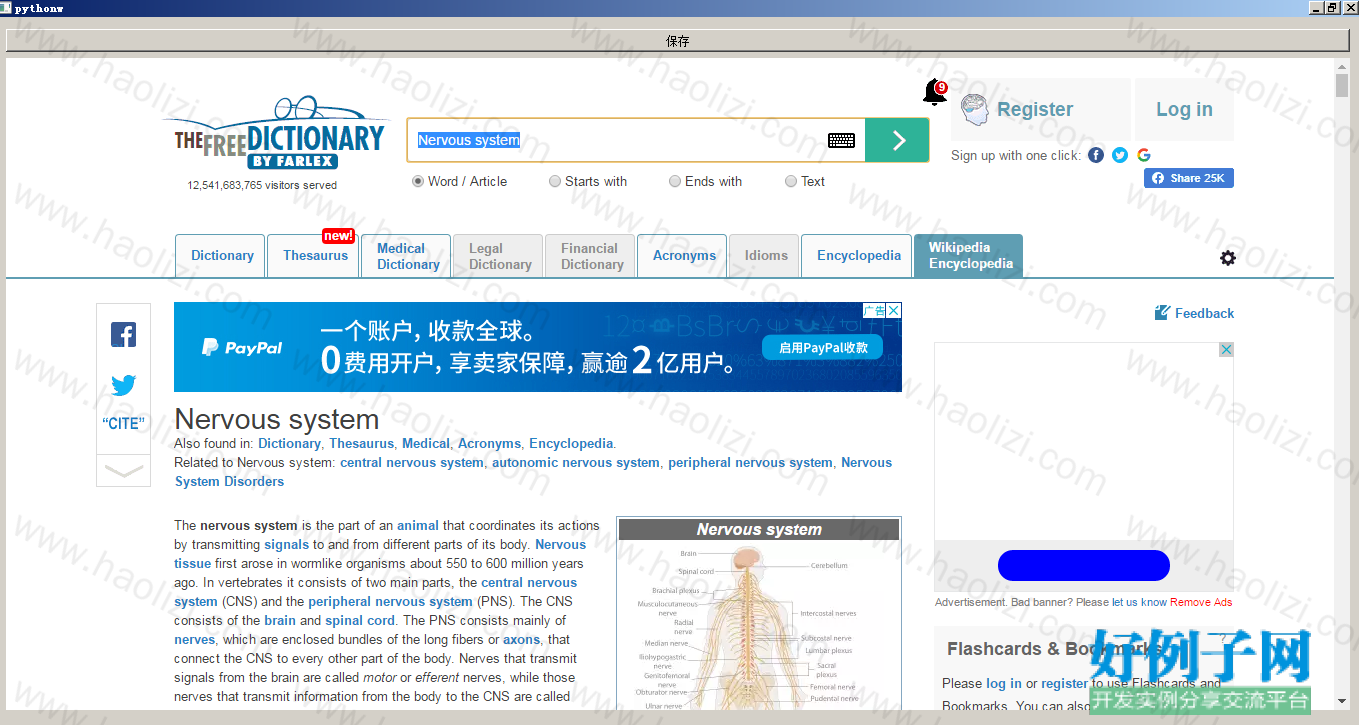Click PayPal 启用PayPal收款 button
Viewport: 1359px width, 725px height.
[823, 348]
